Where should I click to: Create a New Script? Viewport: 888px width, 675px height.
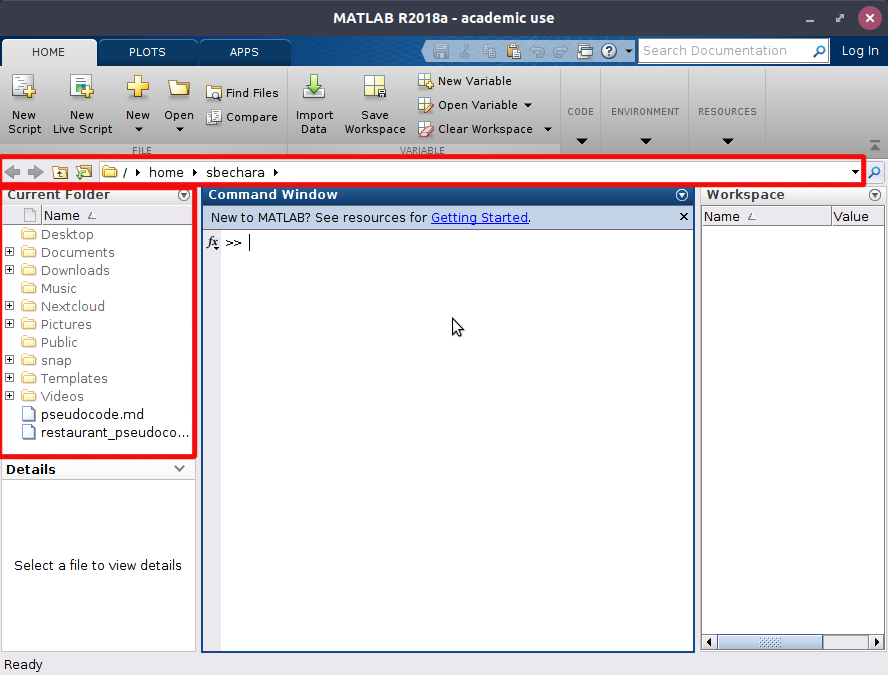click(x=24, y=104)
